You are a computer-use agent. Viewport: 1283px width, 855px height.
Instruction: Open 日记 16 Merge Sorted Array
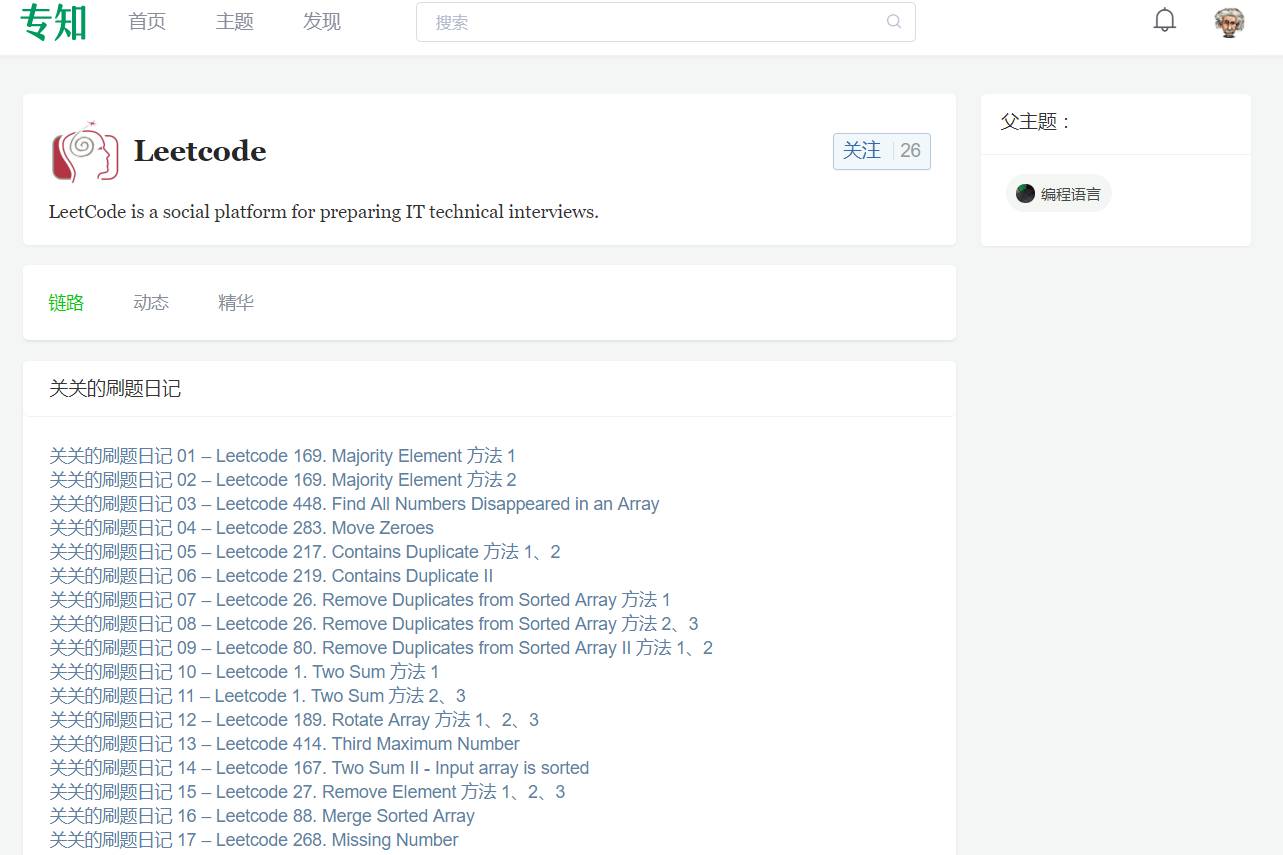click(x=262, y=816)
